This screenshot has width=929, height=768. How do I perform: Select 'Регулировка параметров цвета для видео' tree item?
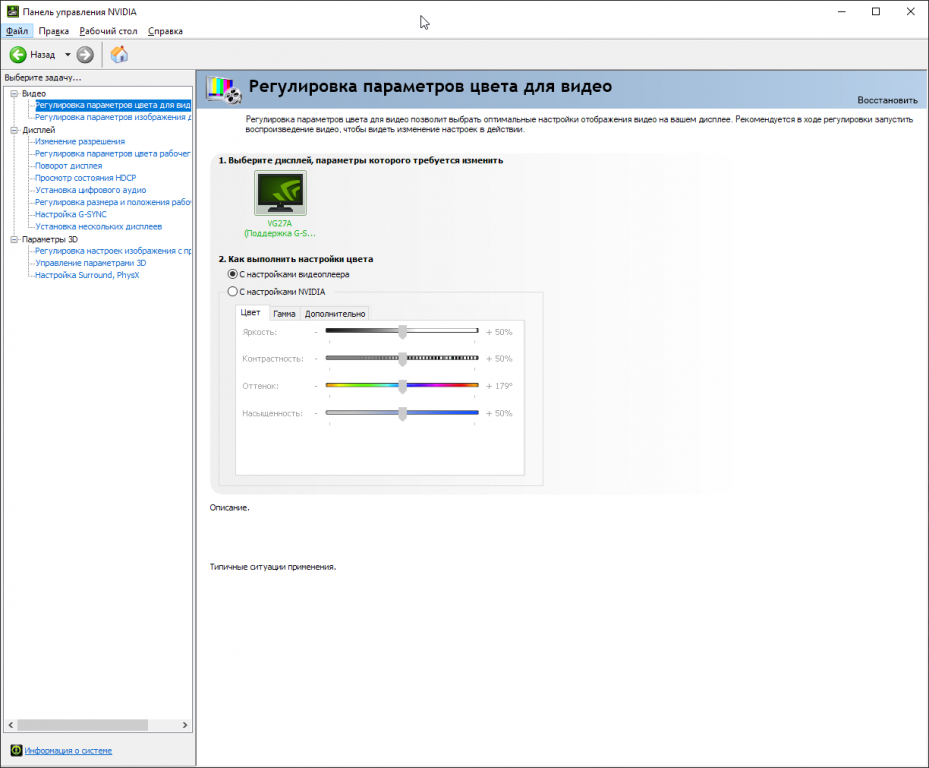(113, 105)
